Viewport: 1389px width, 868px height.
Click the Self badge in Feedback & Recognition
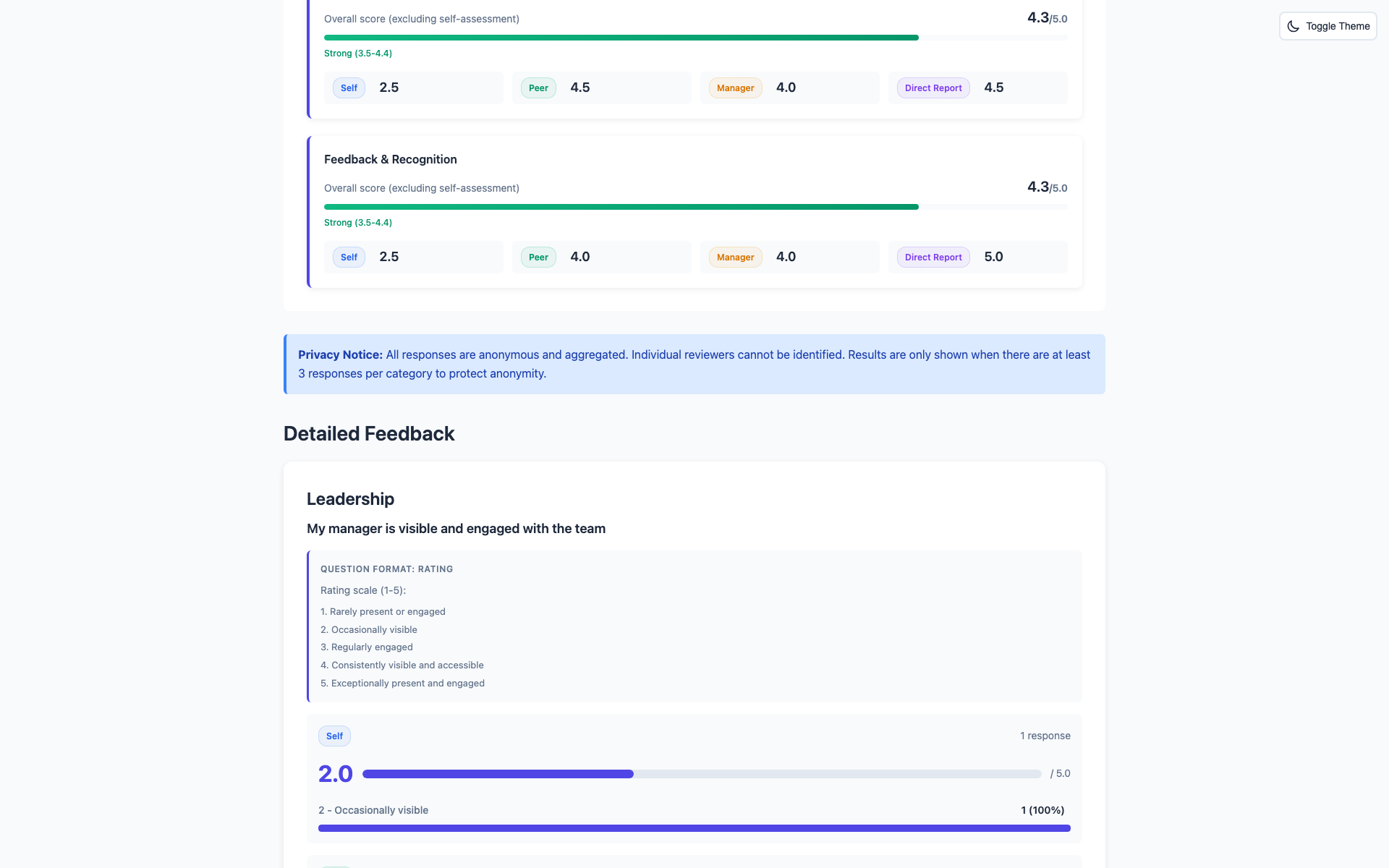[349, 258]
